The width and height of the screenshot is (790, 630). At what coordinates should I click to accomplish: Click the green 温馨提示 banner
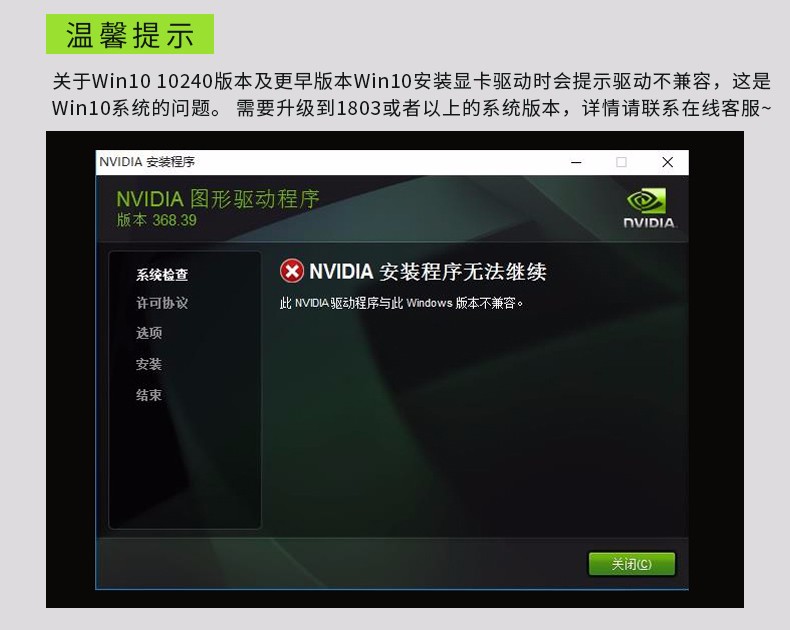click(x=130, y=34)
